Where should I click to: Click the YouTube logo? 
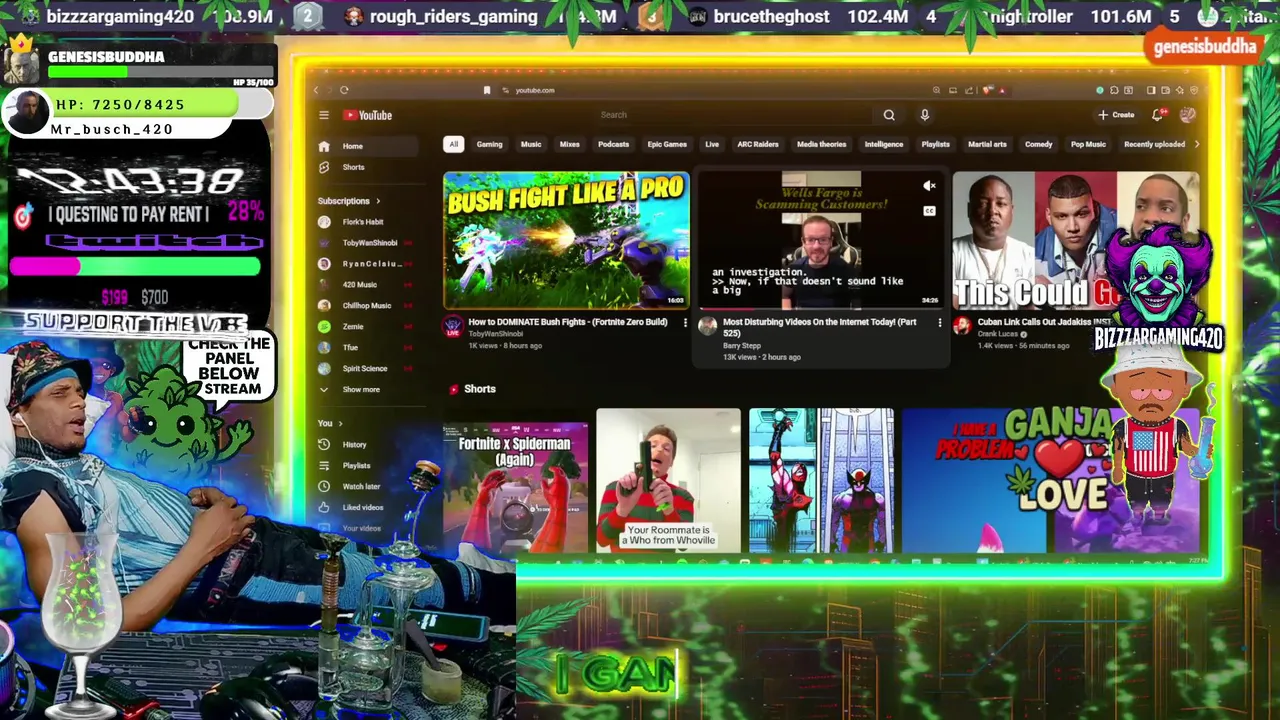point(369,115)
